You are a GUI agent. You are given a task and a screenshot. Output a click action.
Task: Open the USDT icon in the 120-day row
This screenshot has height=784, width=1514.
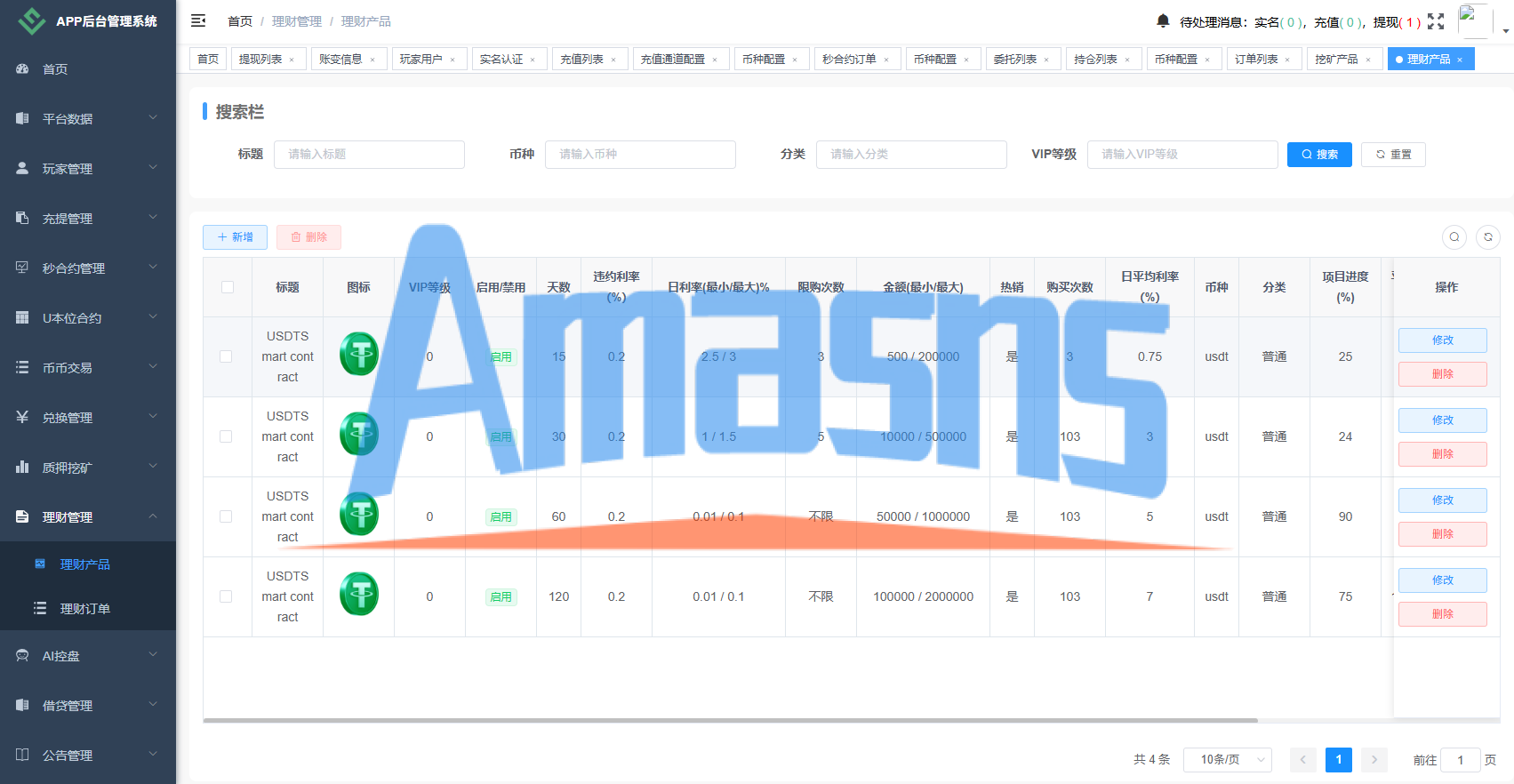coord(359,594)
